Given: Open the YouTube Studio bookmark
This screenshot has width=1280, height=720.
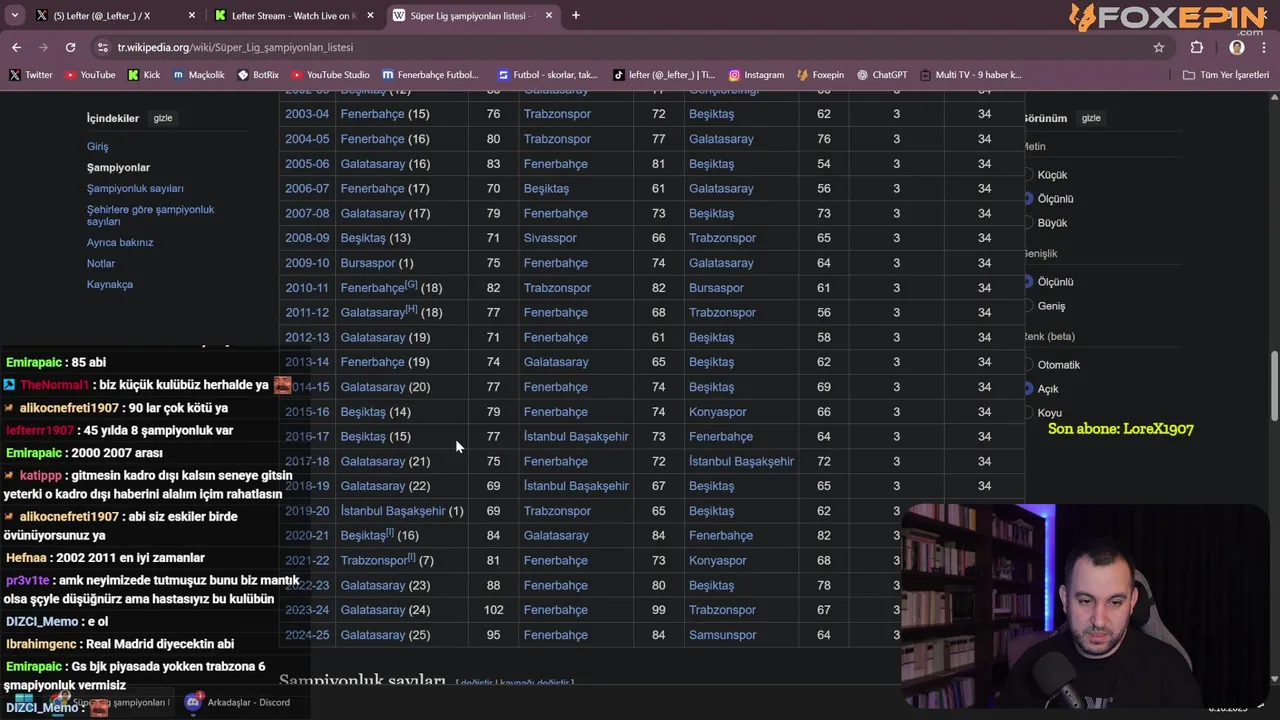Looking at the screenshot, I should [331, 75].
